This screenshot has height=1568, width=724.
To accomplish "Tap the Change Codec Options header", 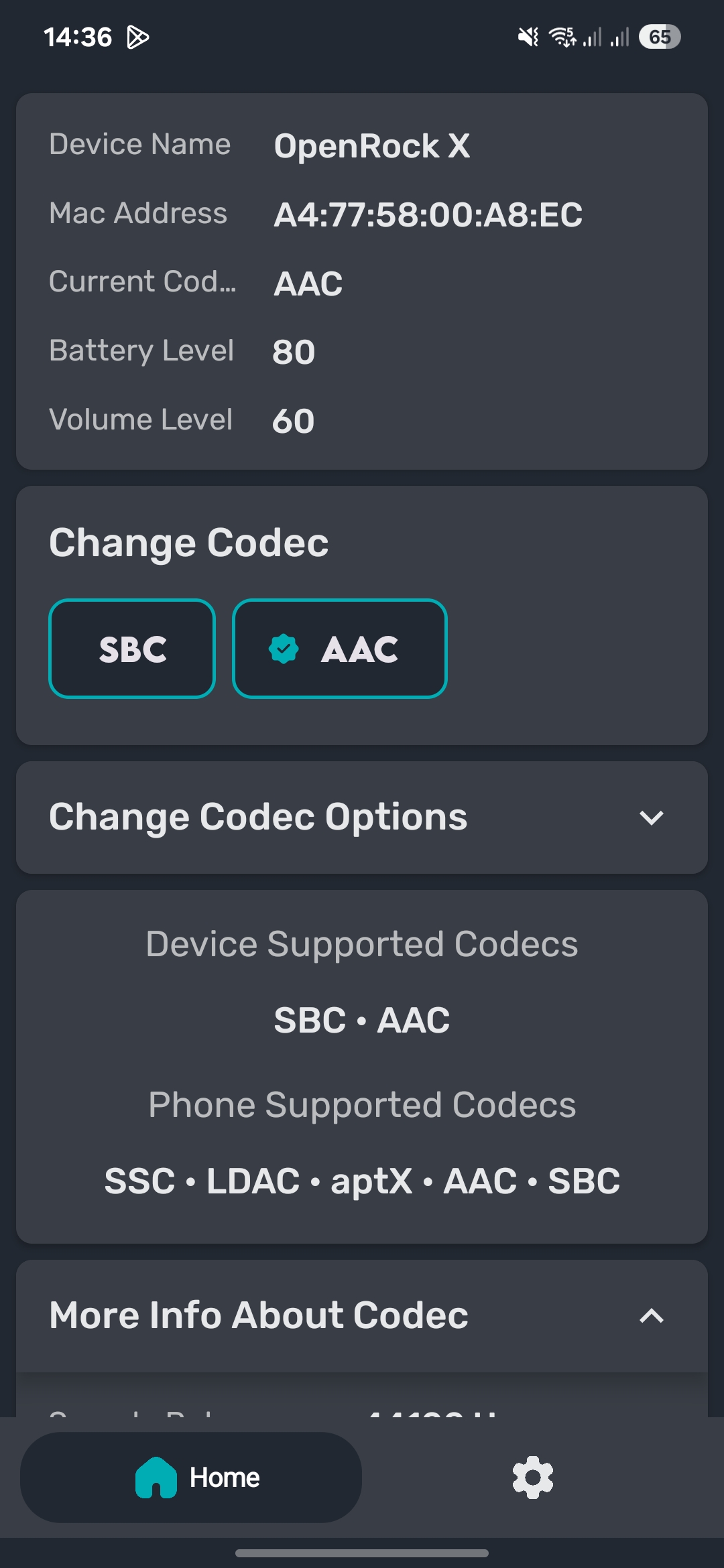I will 362,818.
